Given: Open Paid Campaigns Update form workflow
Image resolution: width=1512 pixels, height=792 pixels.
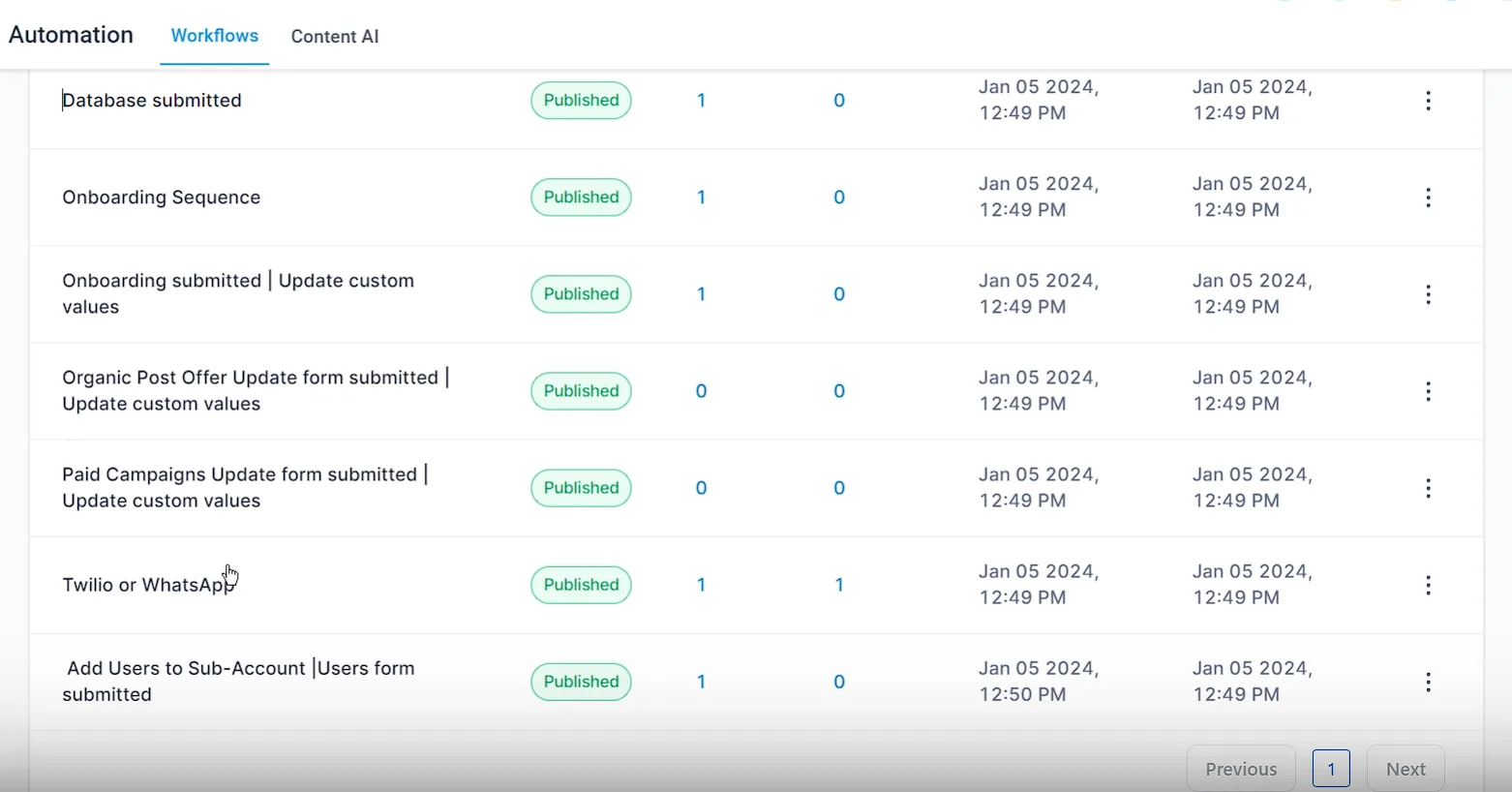Looking at the screenshot, I should point(245,487).
